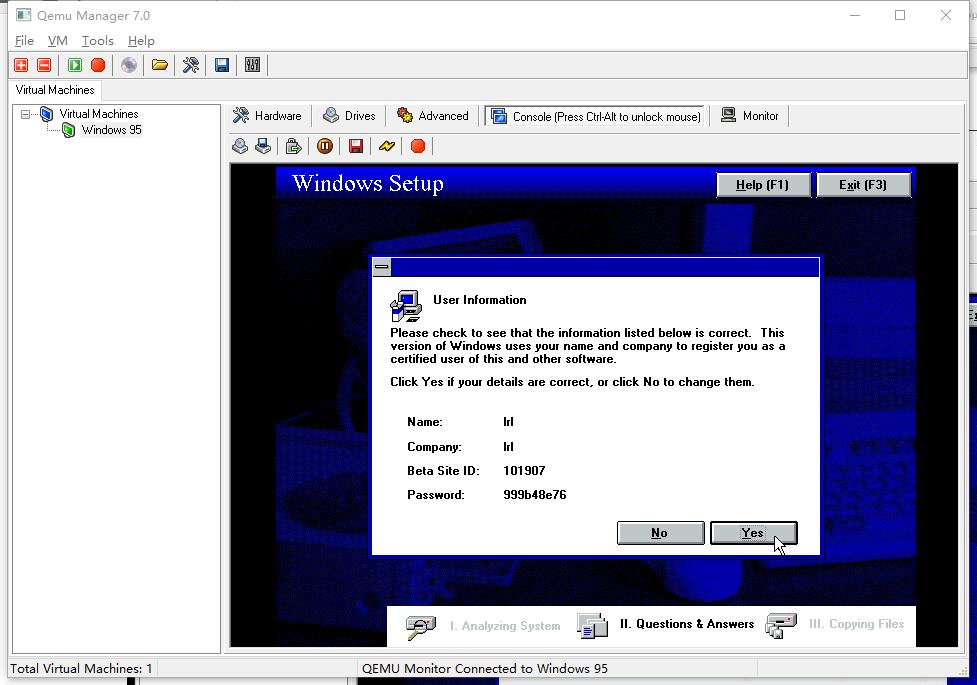The height and width of the screenshot is (685, 977).
Task: Close the Qemu Manager window
Action: coord(945,15)
